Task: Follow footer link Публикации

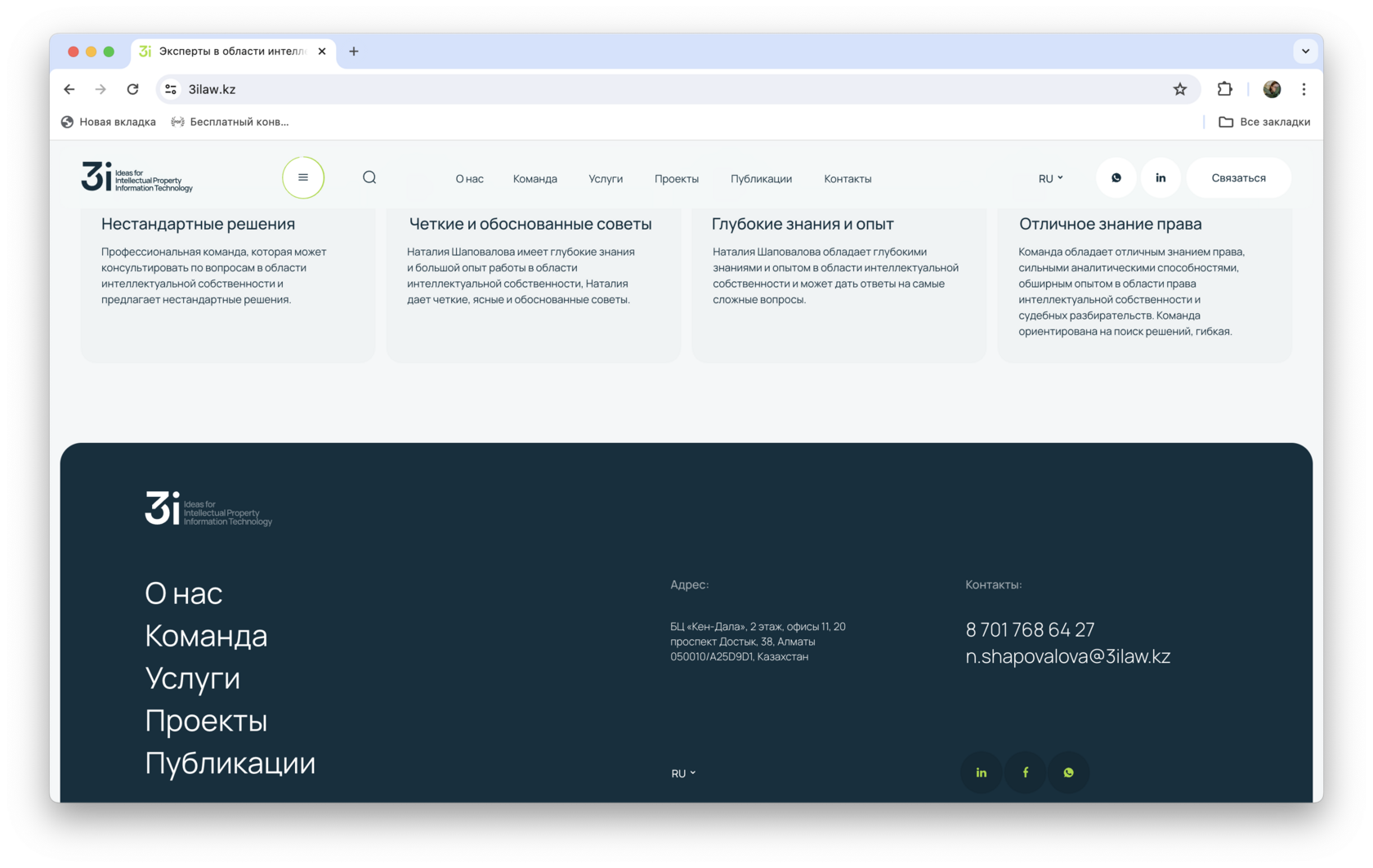Action: [230, 763]
